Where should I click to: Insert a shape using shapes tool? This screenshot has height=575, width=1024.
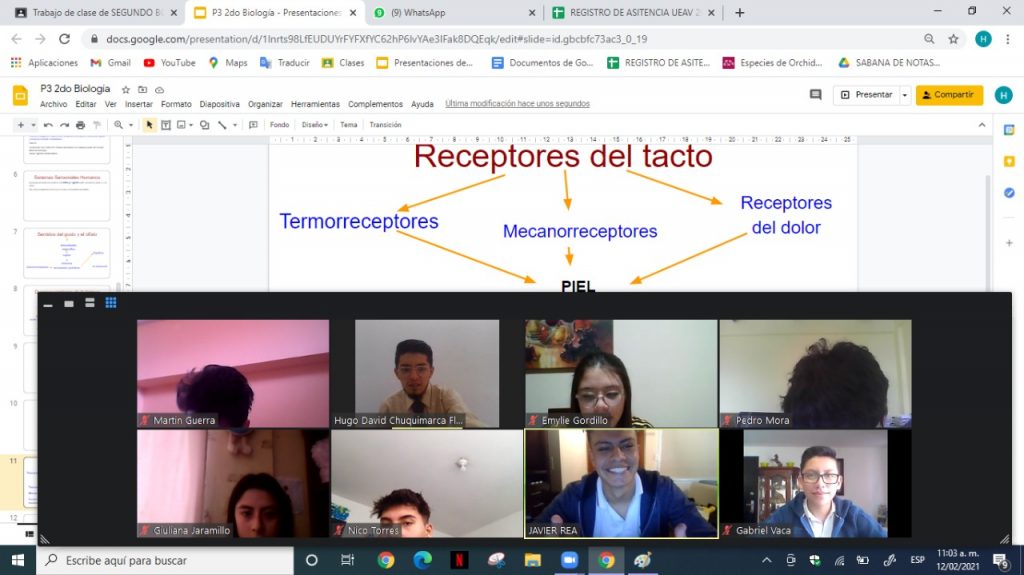point(204,125)
